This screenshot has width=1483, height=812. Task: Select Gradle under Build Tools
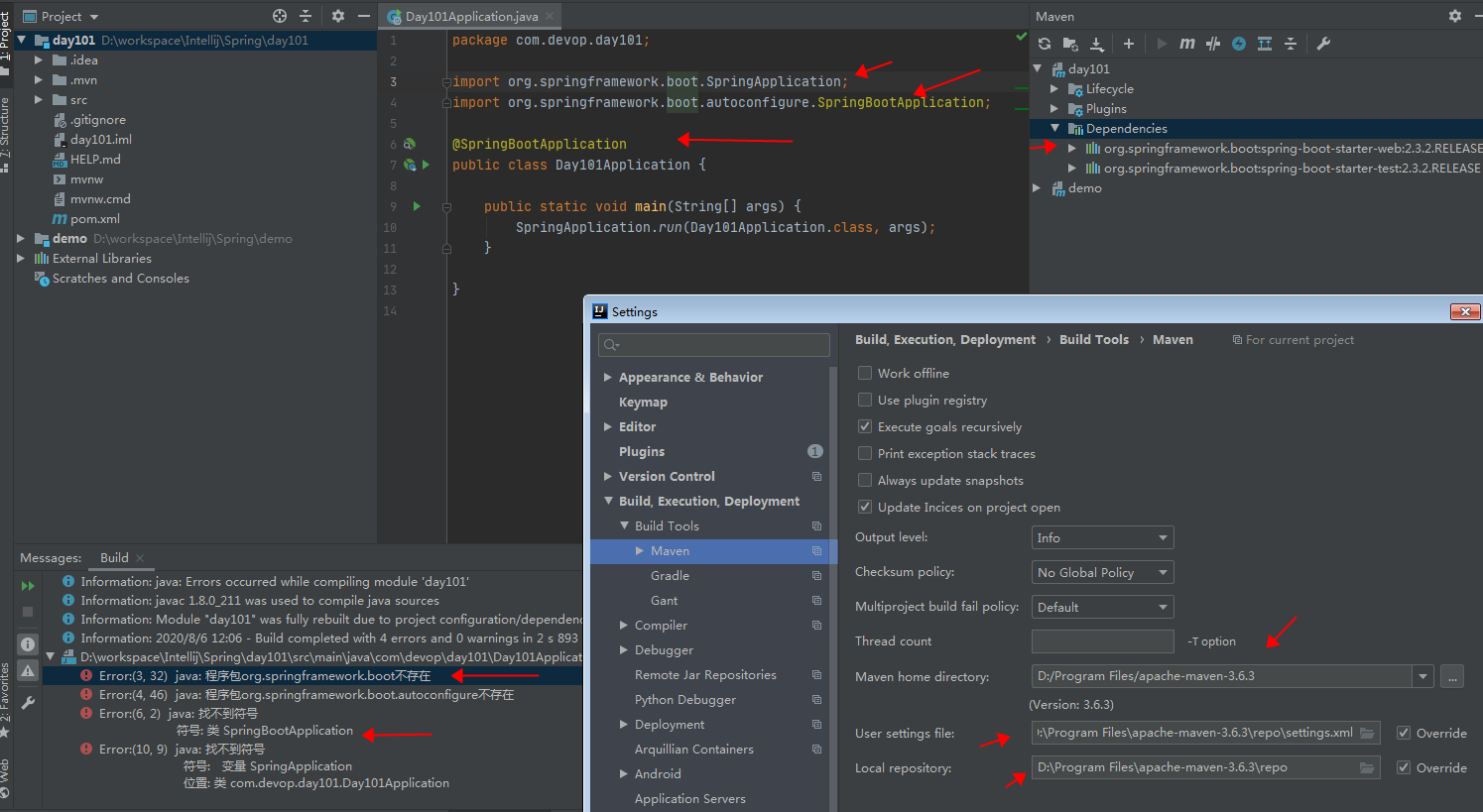click(x=670, y=575)
